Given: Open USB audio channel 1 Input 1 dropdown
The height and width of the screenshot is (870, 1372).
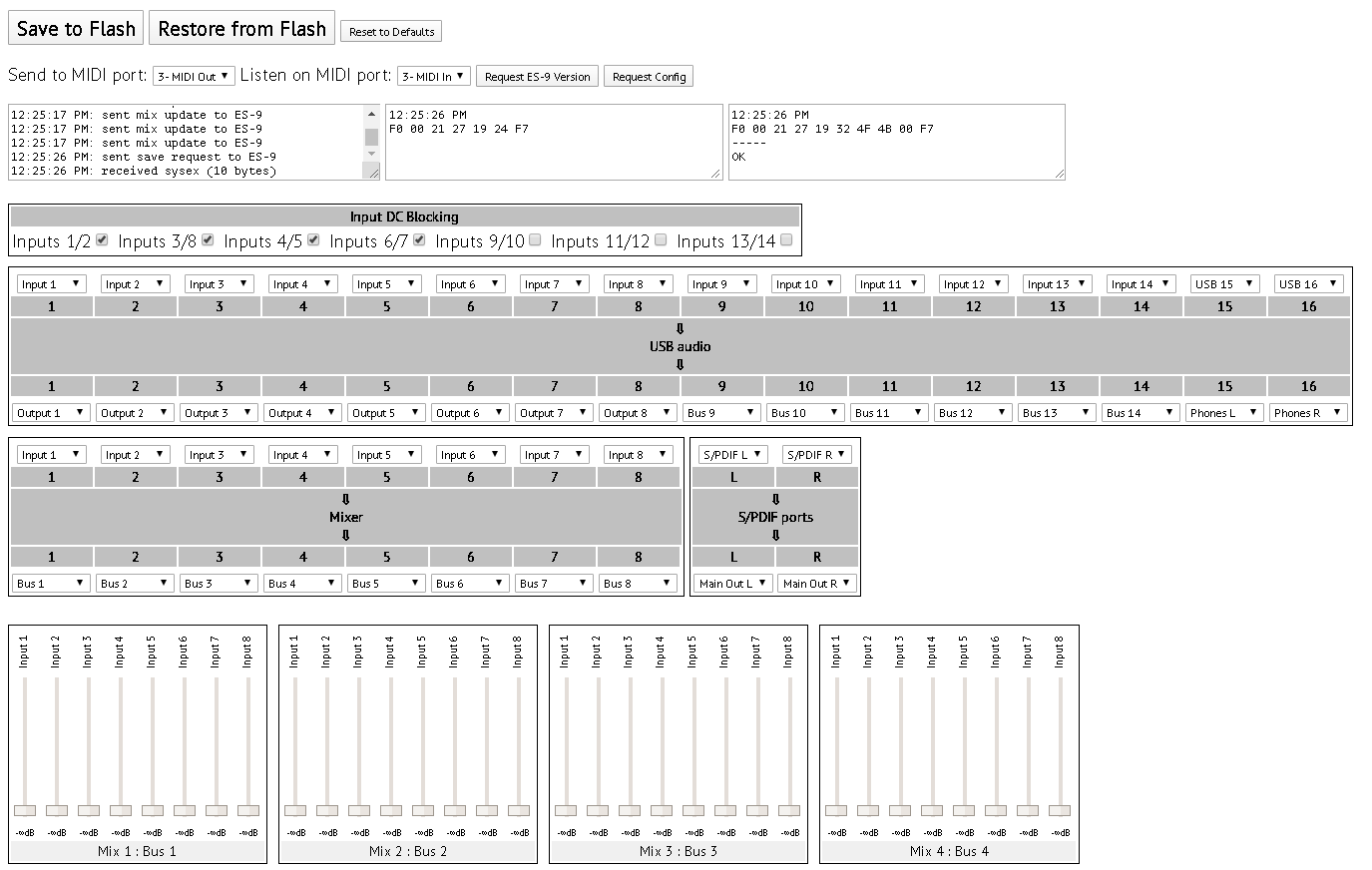Looking at the screenshot, I should tap(51, 284).
